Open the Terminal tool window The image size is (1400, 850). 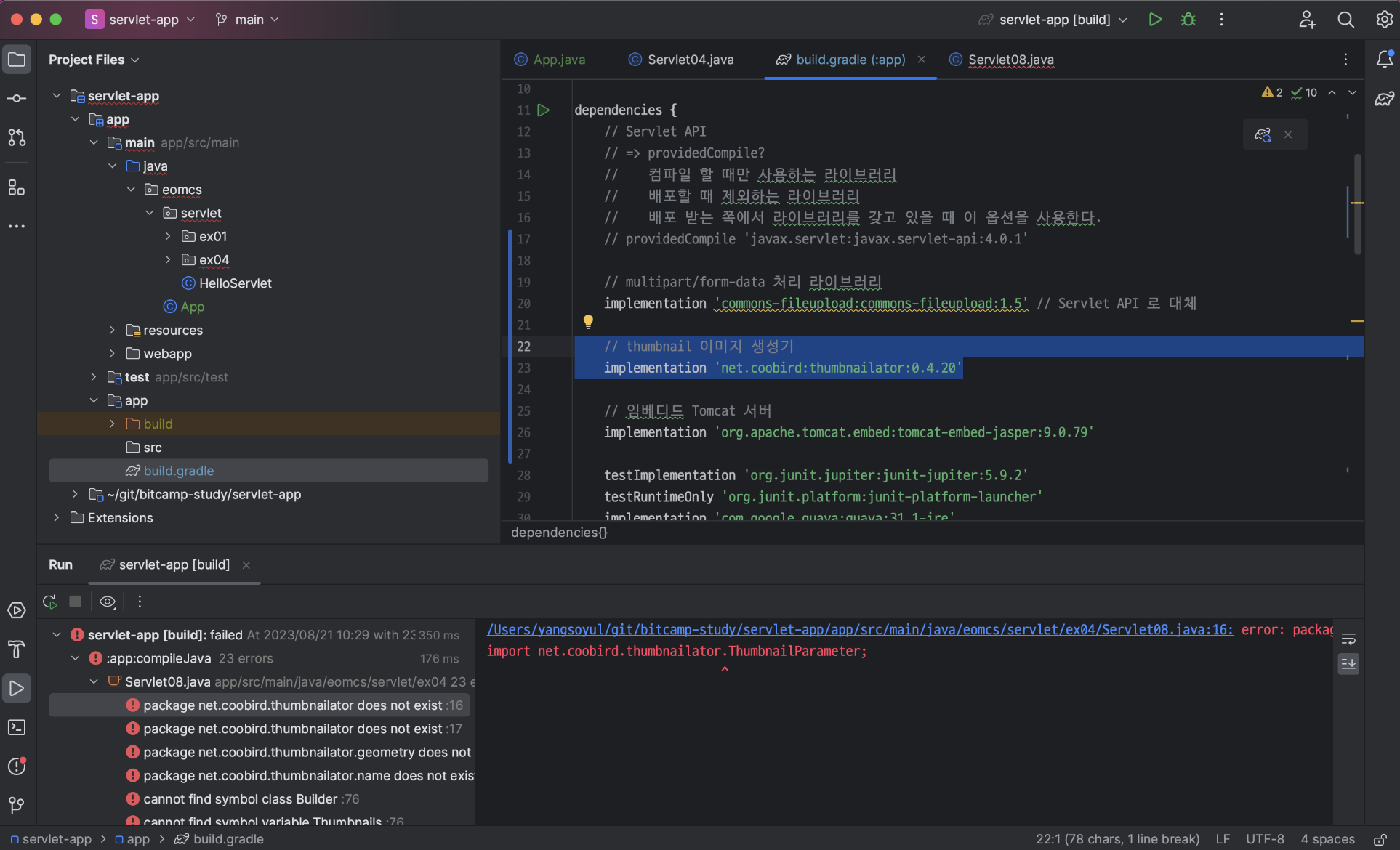pos(17,727)
